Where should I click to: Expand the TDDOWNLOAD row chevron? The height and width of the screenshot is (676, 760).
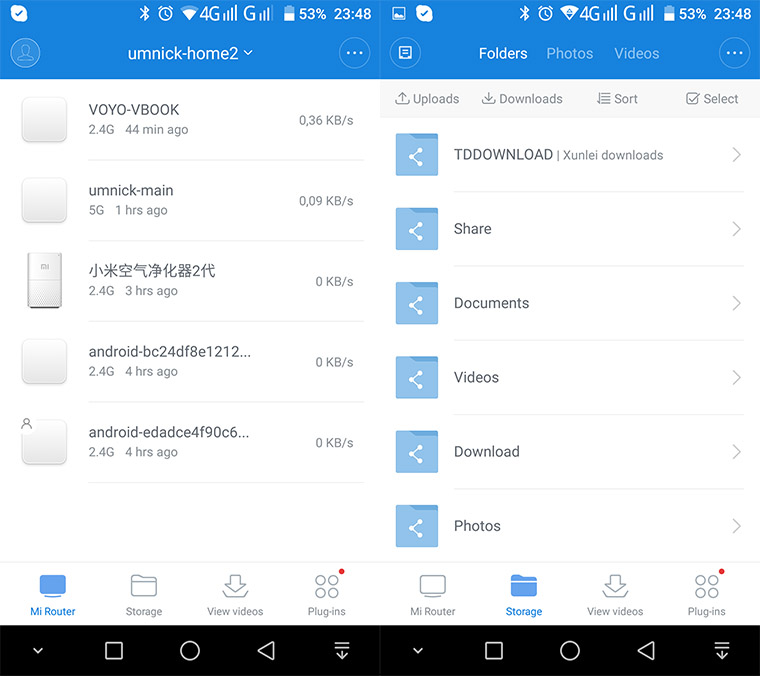(x=736, y=155)
